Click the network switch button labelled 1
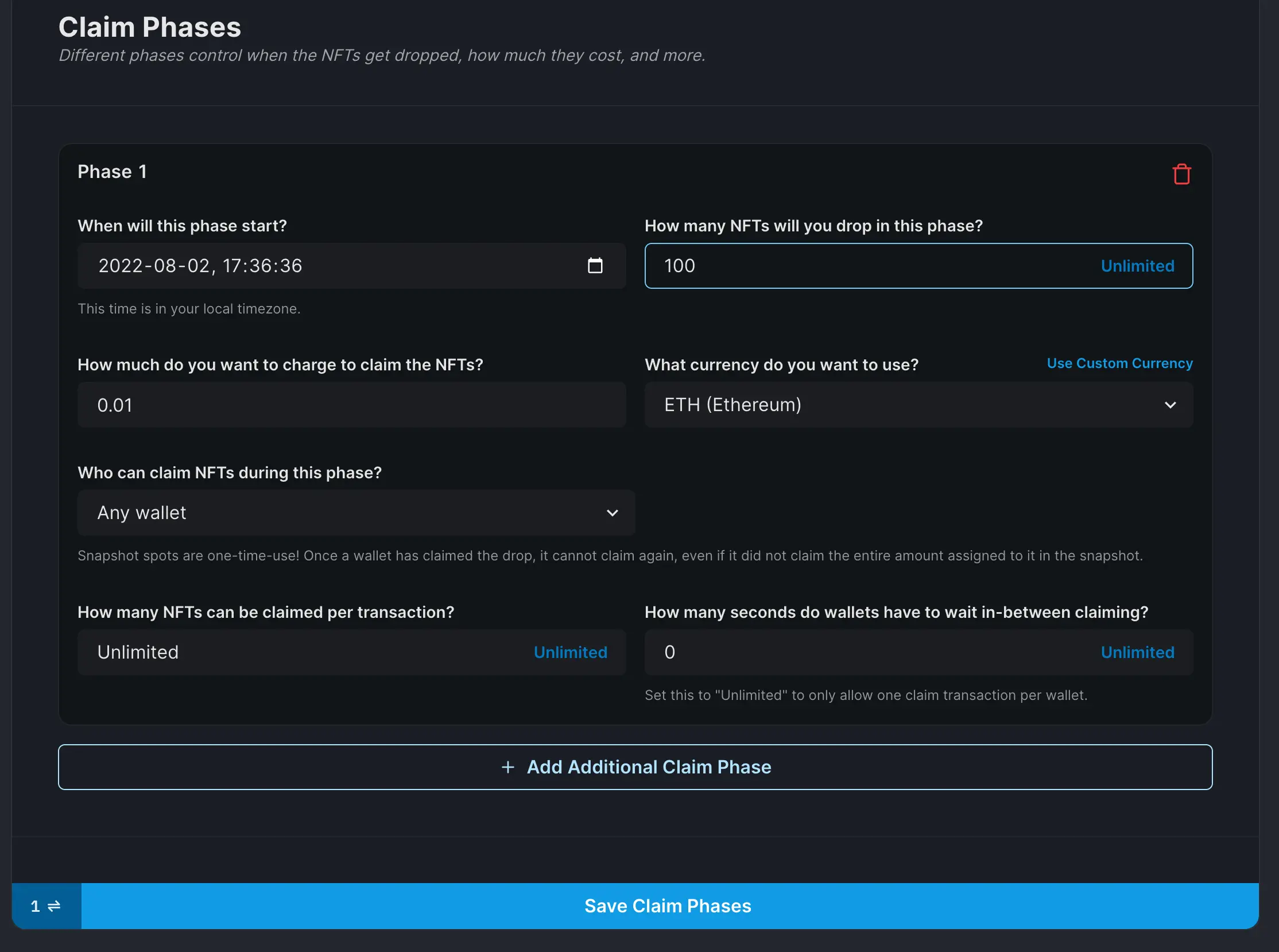This screenshot has height=952, width=1279. (x=46, y=906)
